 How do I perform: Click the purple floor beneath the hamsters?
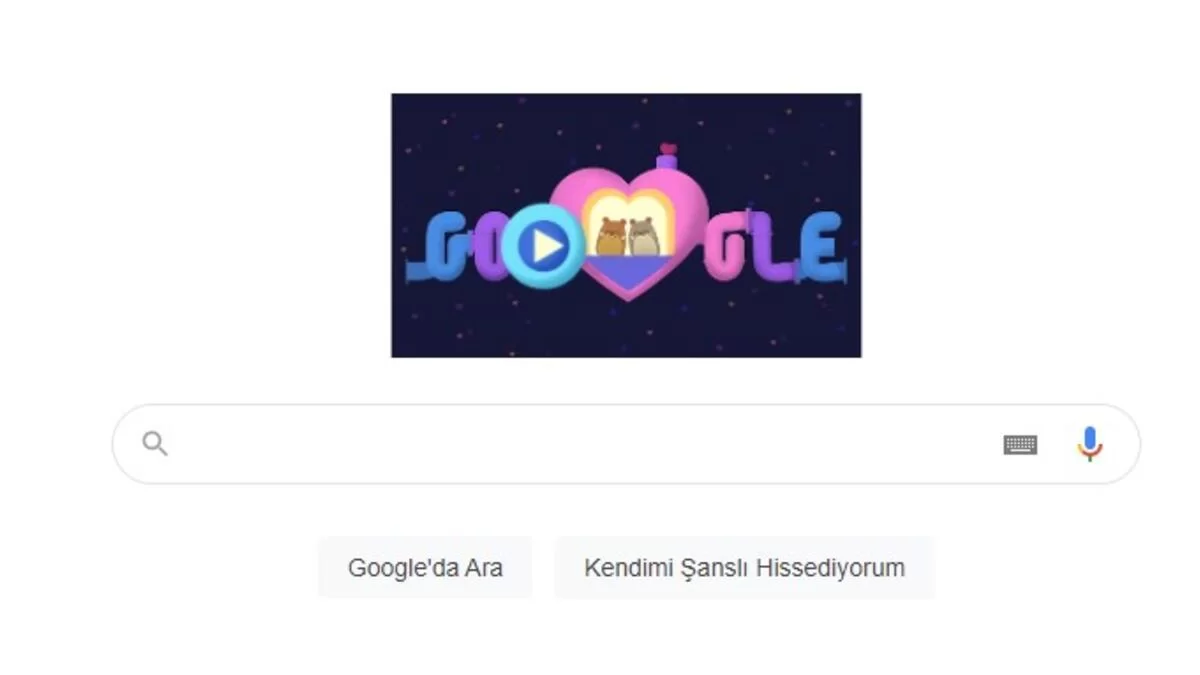tap(628, 270)
